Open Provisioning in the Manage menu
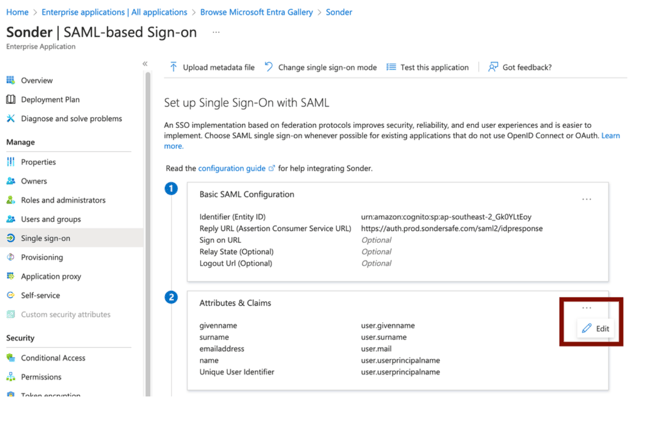 pyautogui.click(x=42, y=257)
